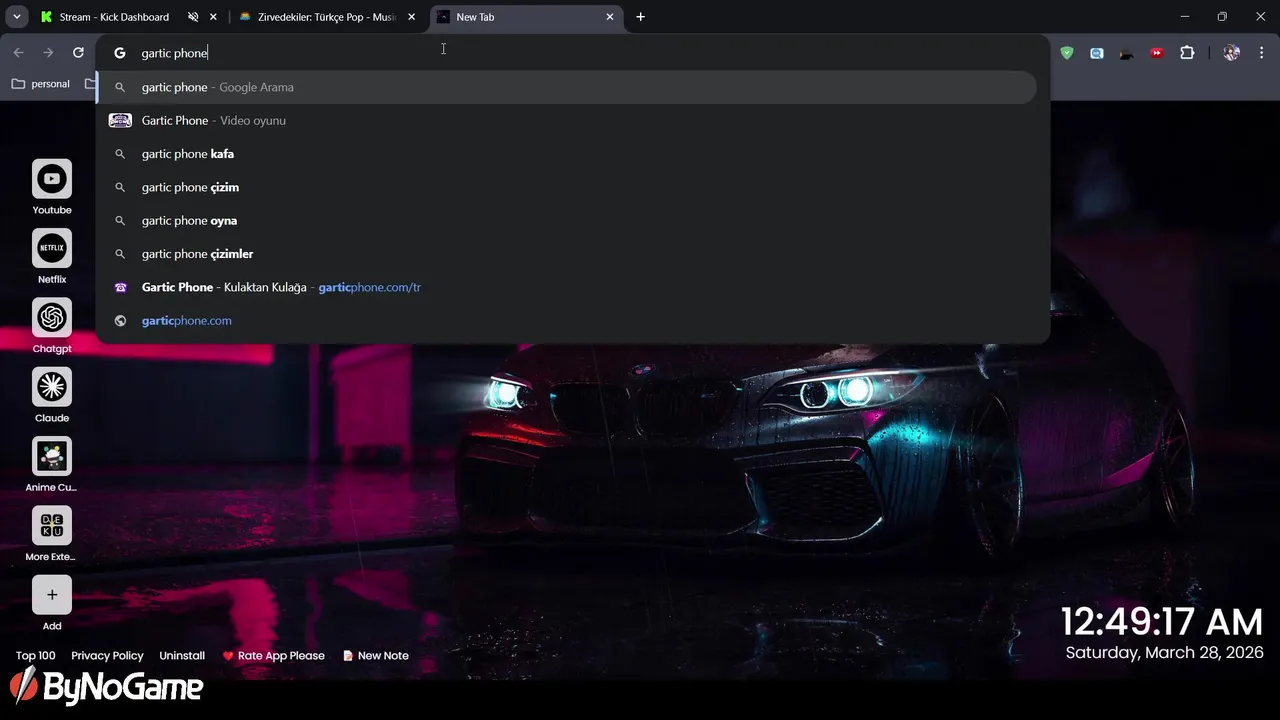This screenshot has height=720, width=1280.
Task: Click the Uninstall link
Action: coord(182,656)
